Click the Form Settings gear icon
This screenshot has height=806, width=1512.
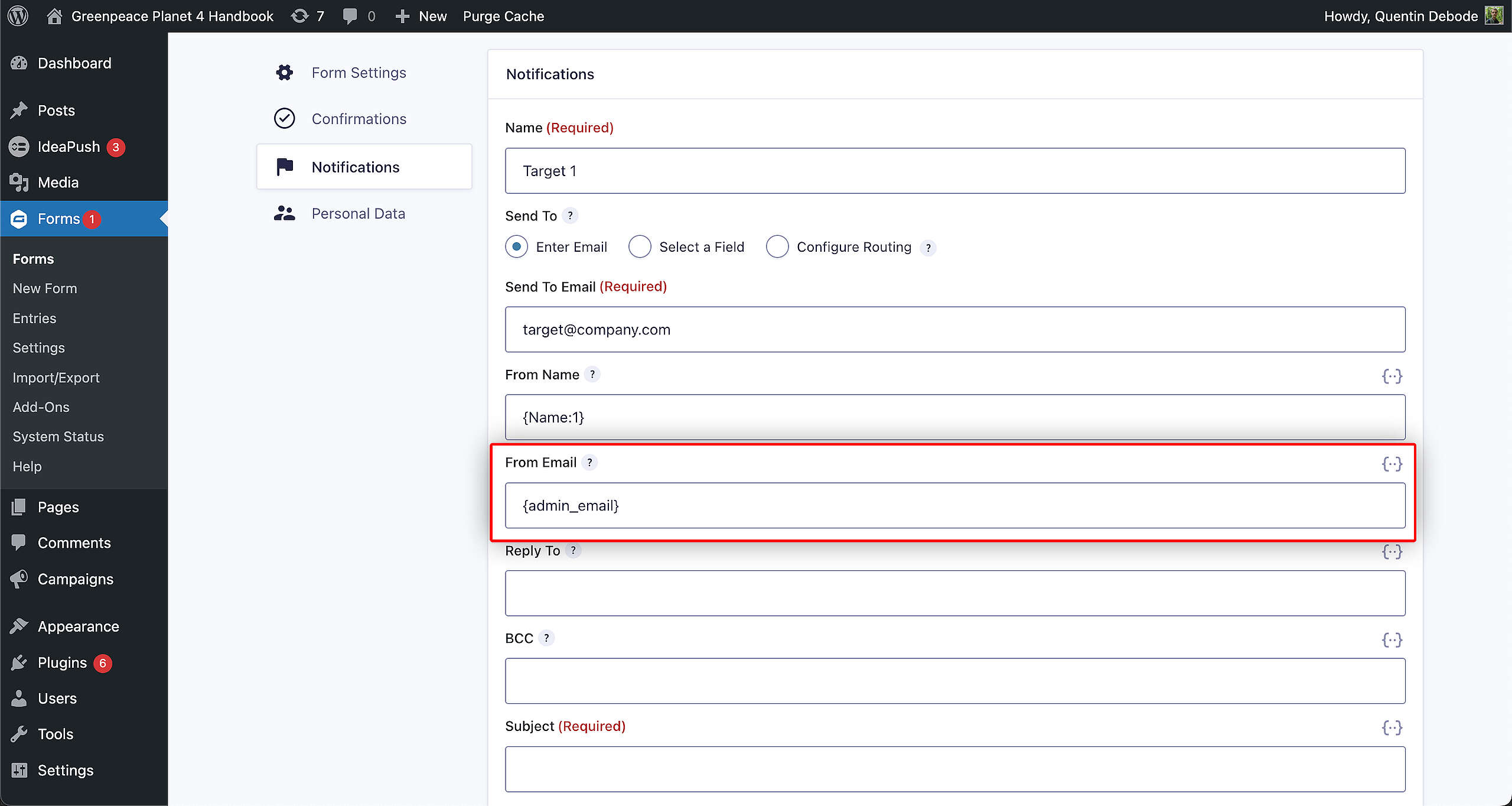click(x=285, y=73)
